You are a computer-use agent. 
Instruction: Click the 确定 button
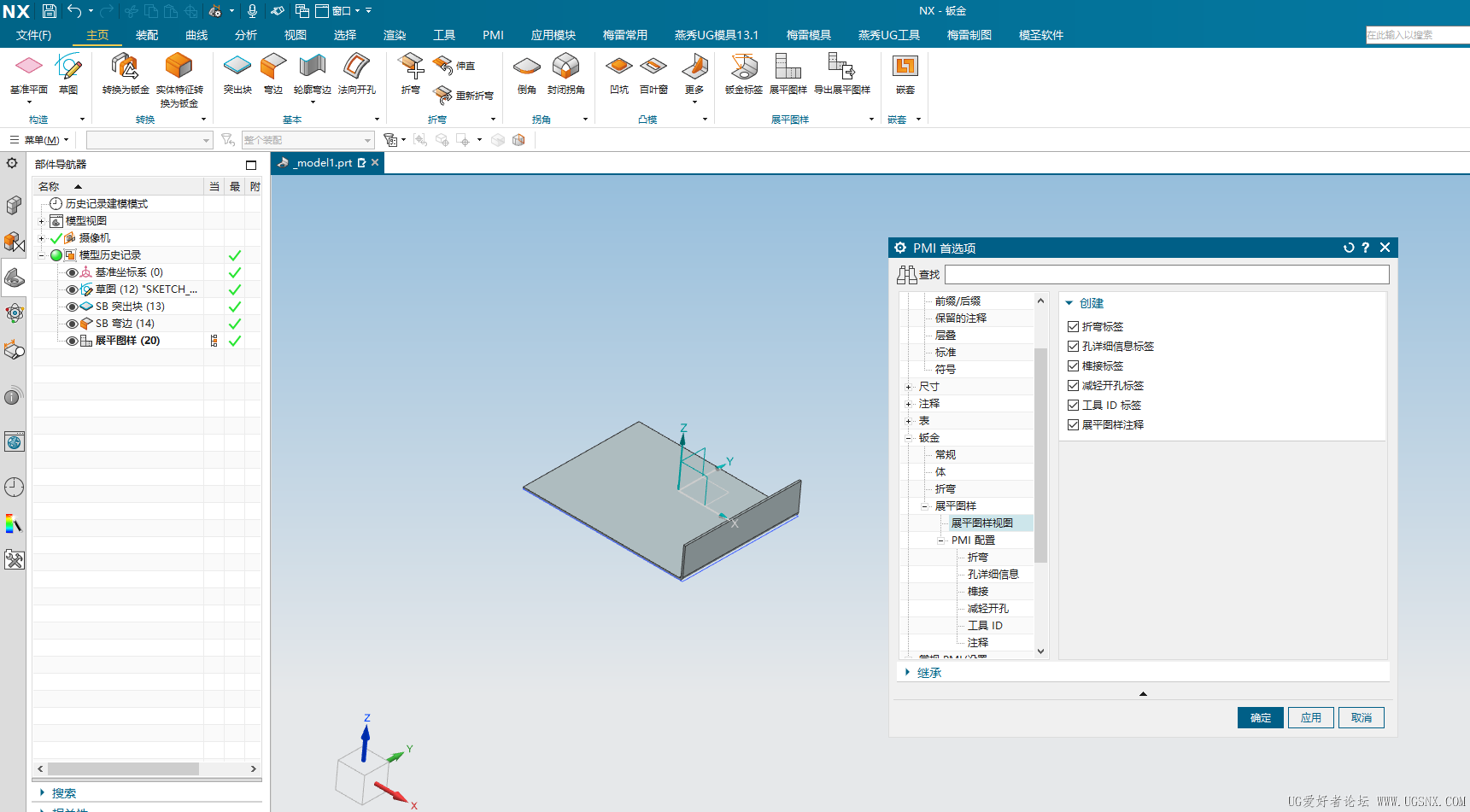1261,718
